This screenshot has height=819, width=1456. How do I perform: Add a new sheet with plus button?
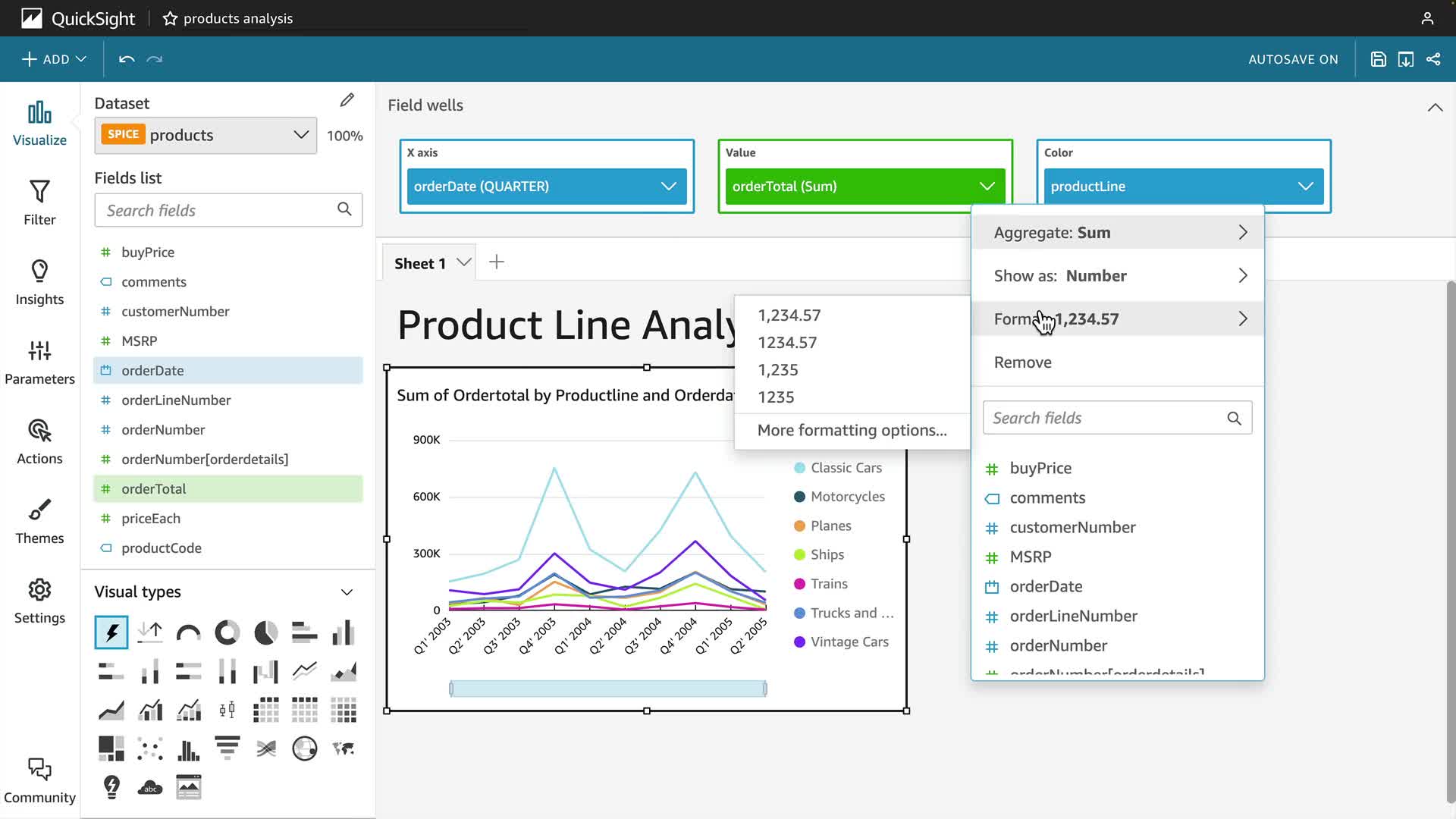(x=497, y=262)
